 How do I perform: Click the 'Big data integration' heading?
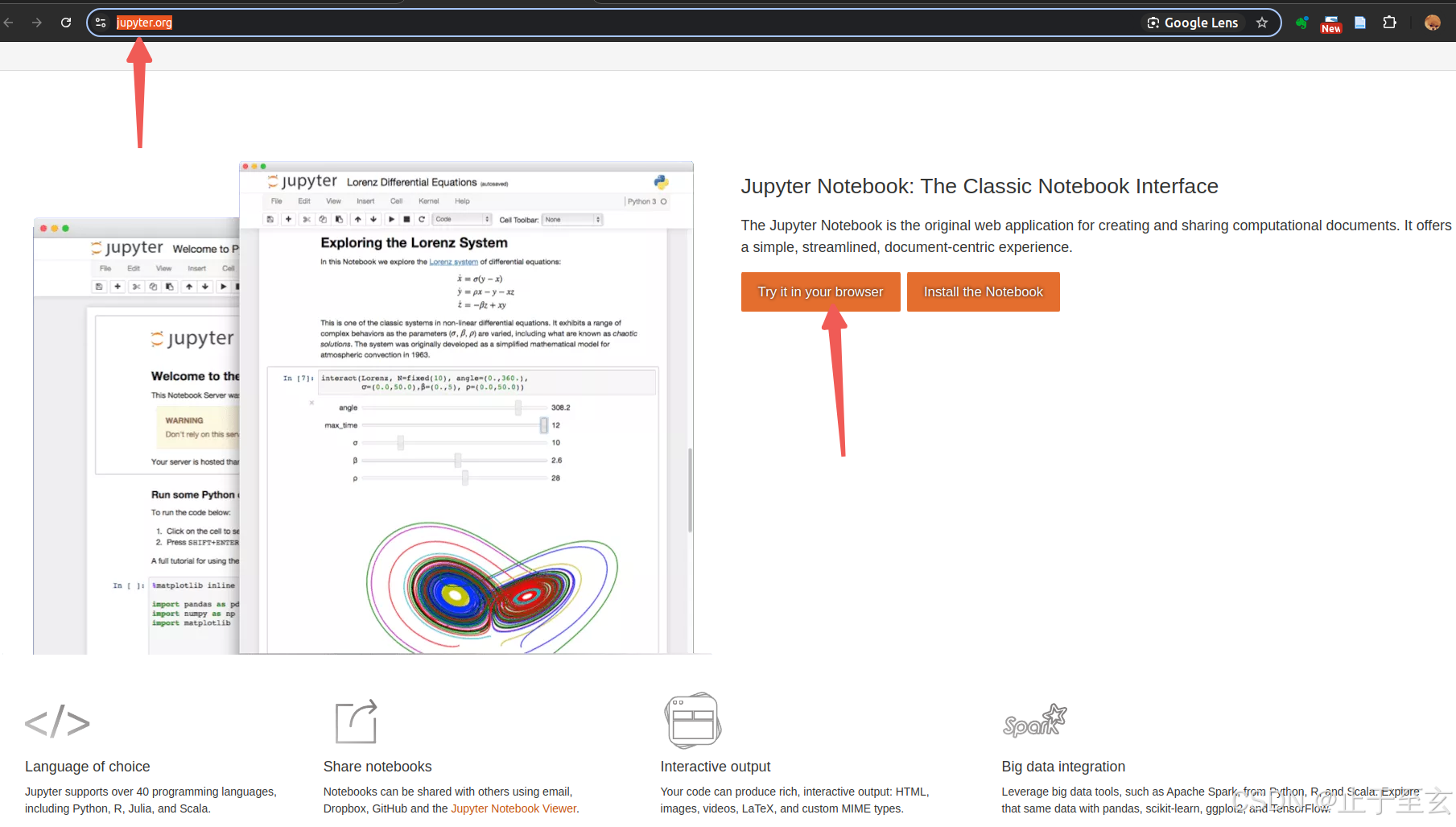1063,767
